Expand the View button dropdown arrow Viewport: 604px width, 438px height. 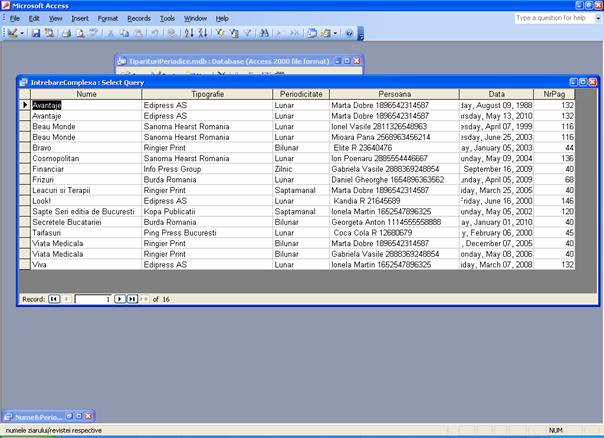tap(22, 33)
